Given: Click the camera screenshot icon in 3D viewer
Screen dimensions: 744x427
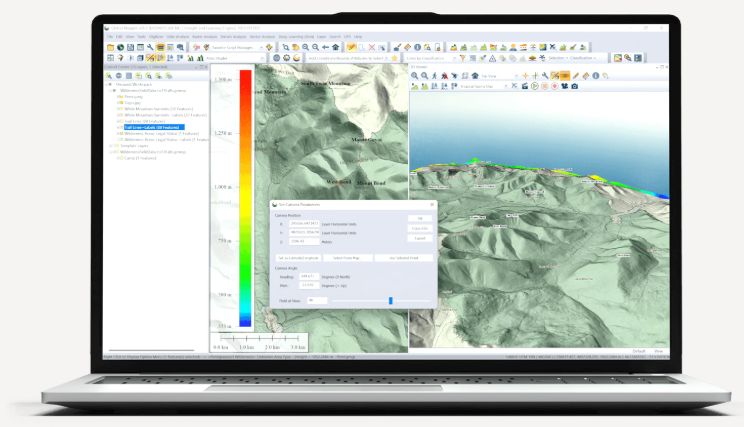Looking at the screenshot, I should click(x=574, y=87).
